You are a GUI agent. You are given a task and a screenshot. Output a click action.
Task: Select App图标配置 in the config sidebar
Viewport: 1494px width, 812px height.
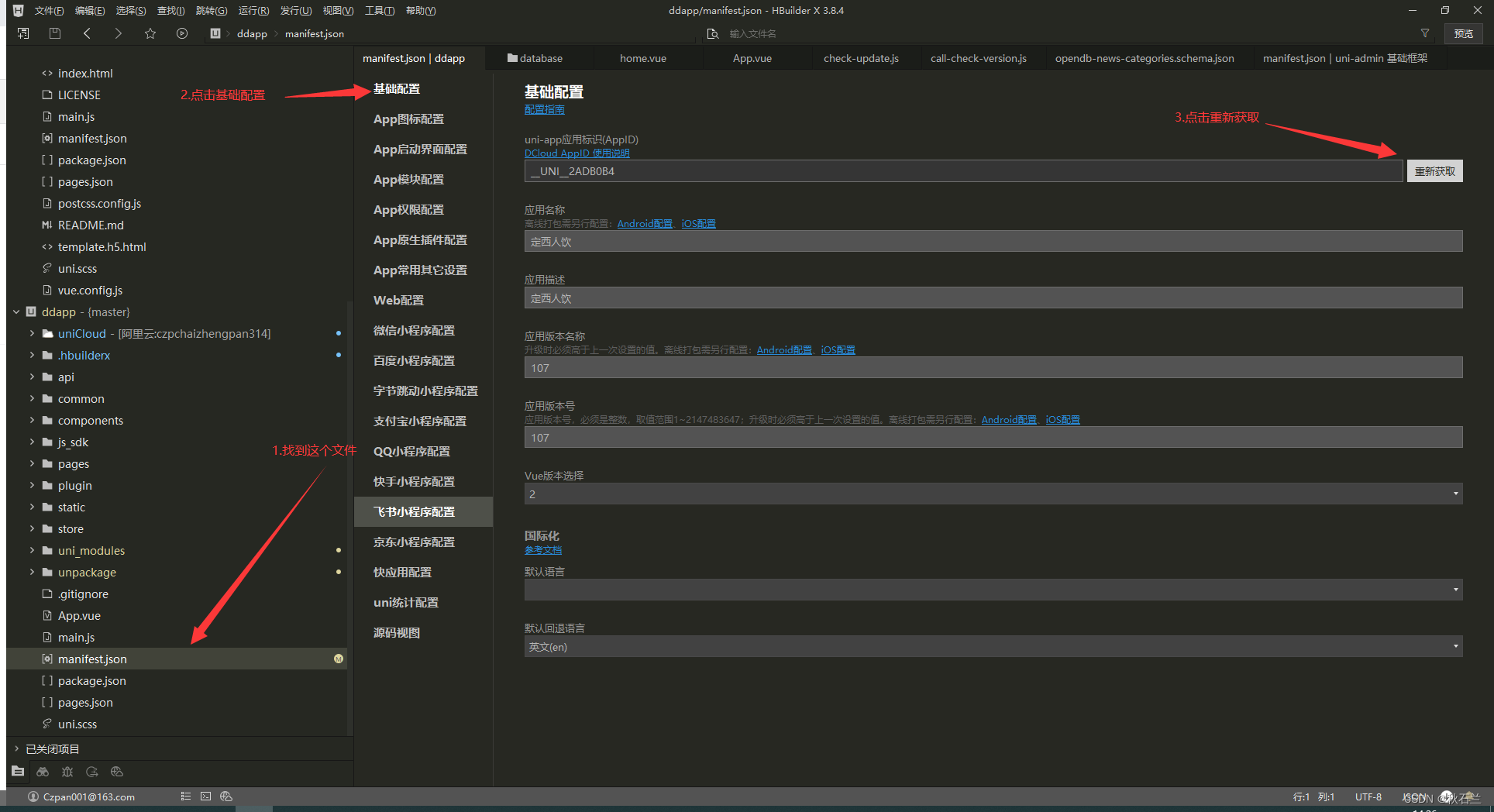pyautogui.click(x=408, y=119)
